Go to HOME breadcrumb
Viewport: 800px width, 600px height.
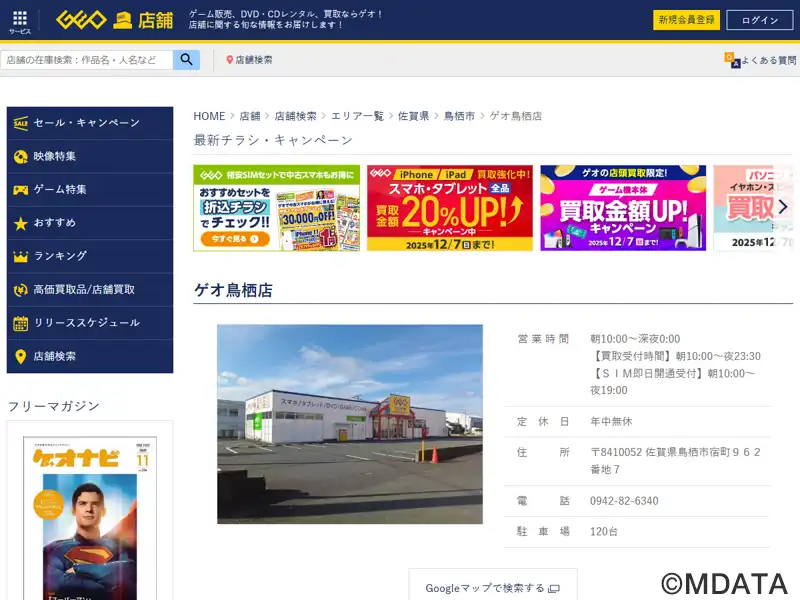(x=209, y=116)
